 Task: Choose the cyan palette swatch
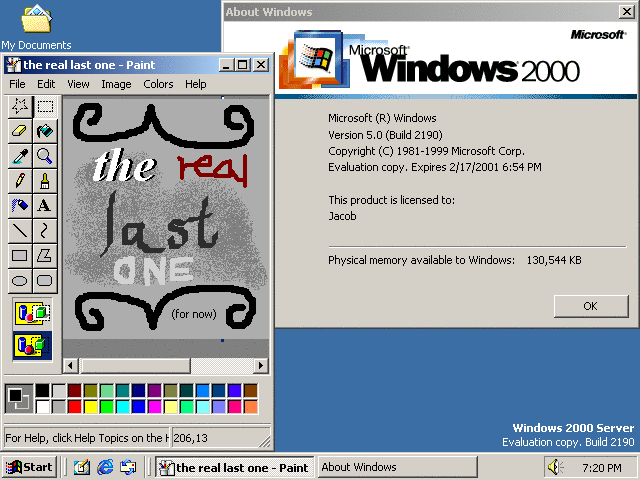pyautogui.click(x=122, y=407)
